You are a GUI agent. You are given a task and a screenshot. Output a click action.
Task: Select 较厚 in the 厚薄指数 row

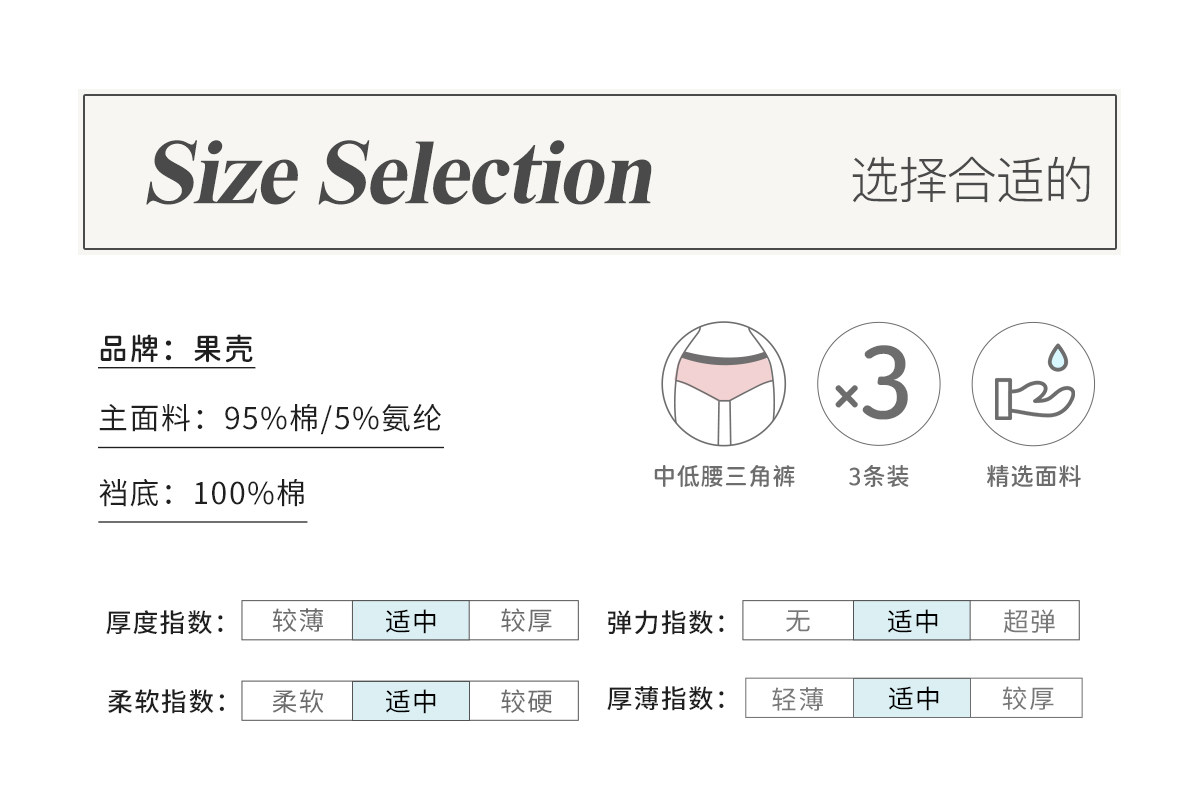pos(1027,698)
